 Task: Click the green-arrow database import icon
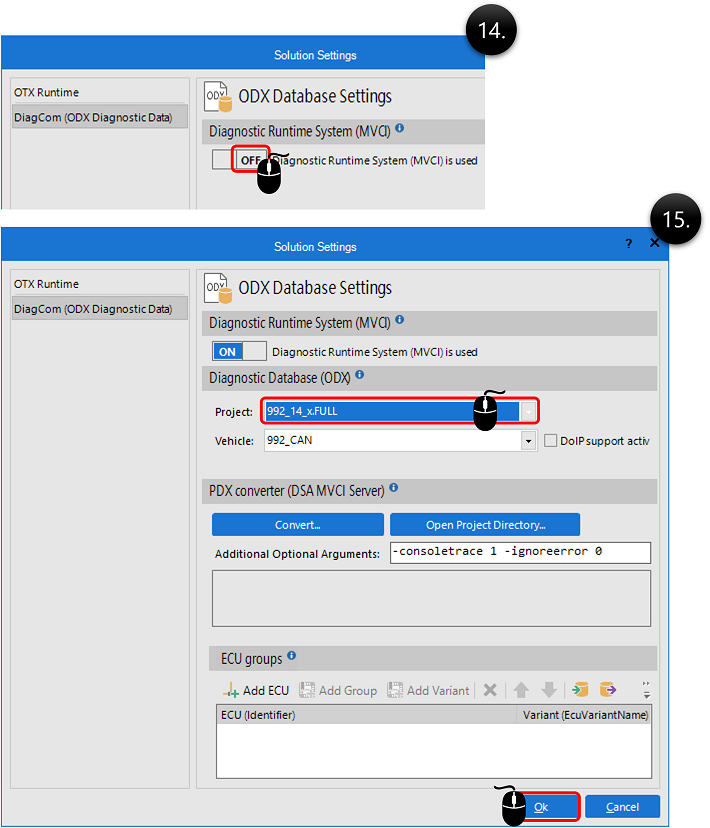[x=581, y=690]
